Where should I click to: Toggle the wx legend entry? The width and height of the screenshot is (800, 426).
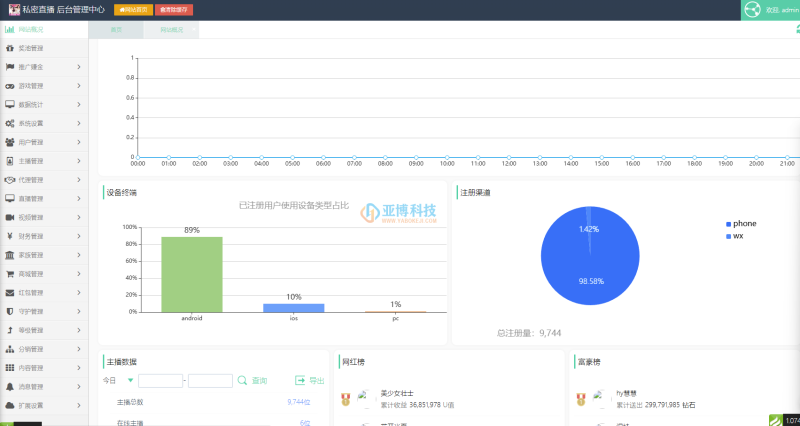click(735, 236)
